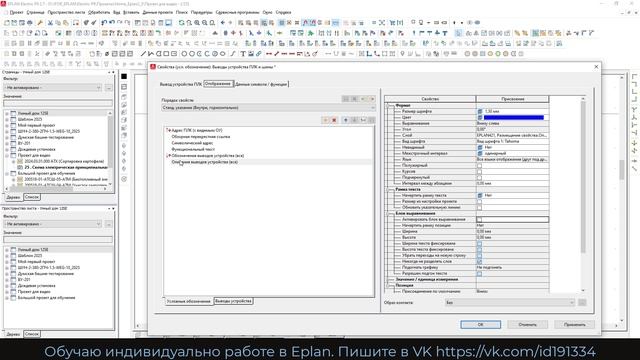Click the Paste icon in the top toolbar
Viewport: 640px width, 360px height.
pos(66,23)
